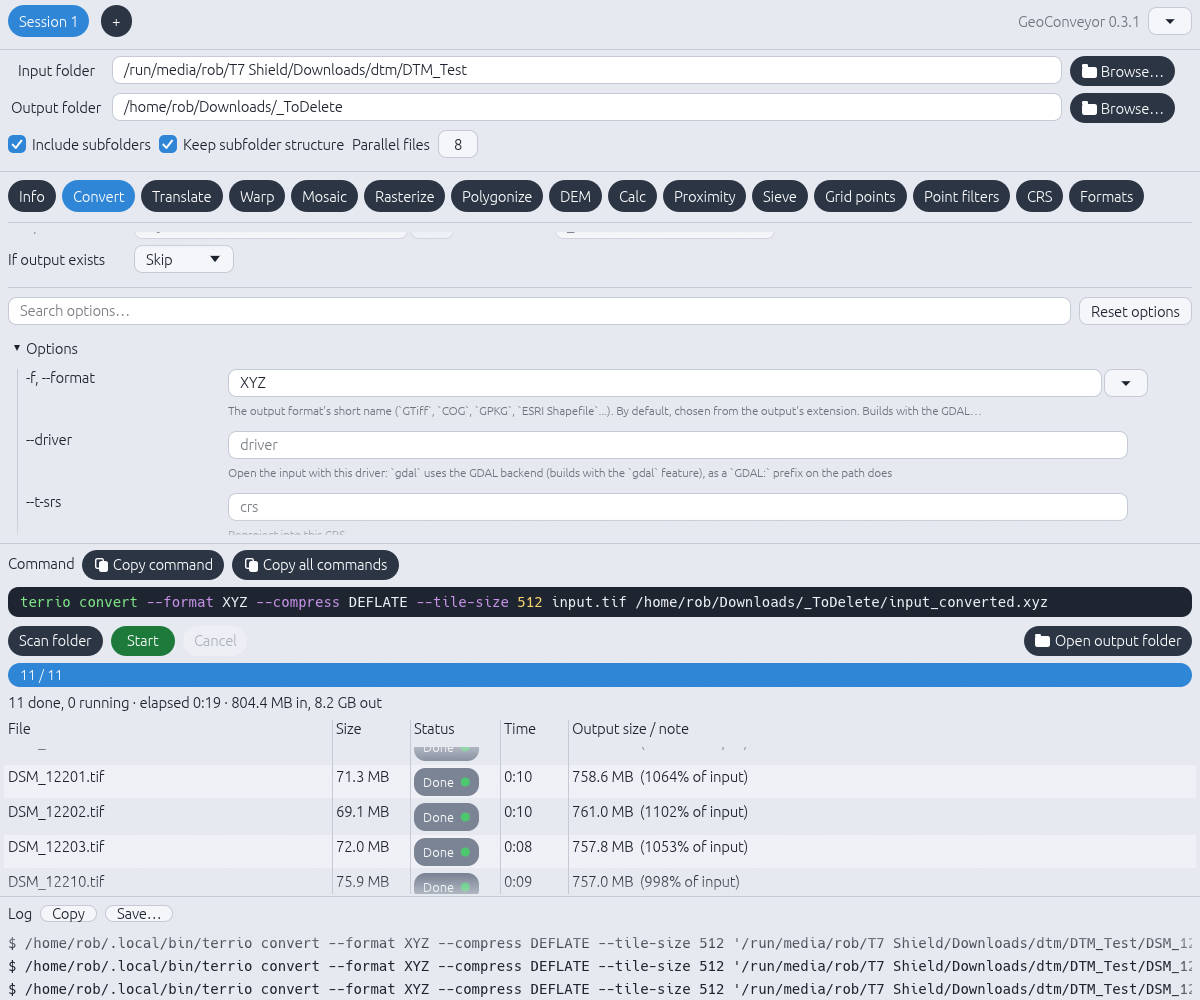Image resolution: width=1200 pixels, height=1000 pixels.
Task: Click the log Save… button
Action: [x=139, y=914]
